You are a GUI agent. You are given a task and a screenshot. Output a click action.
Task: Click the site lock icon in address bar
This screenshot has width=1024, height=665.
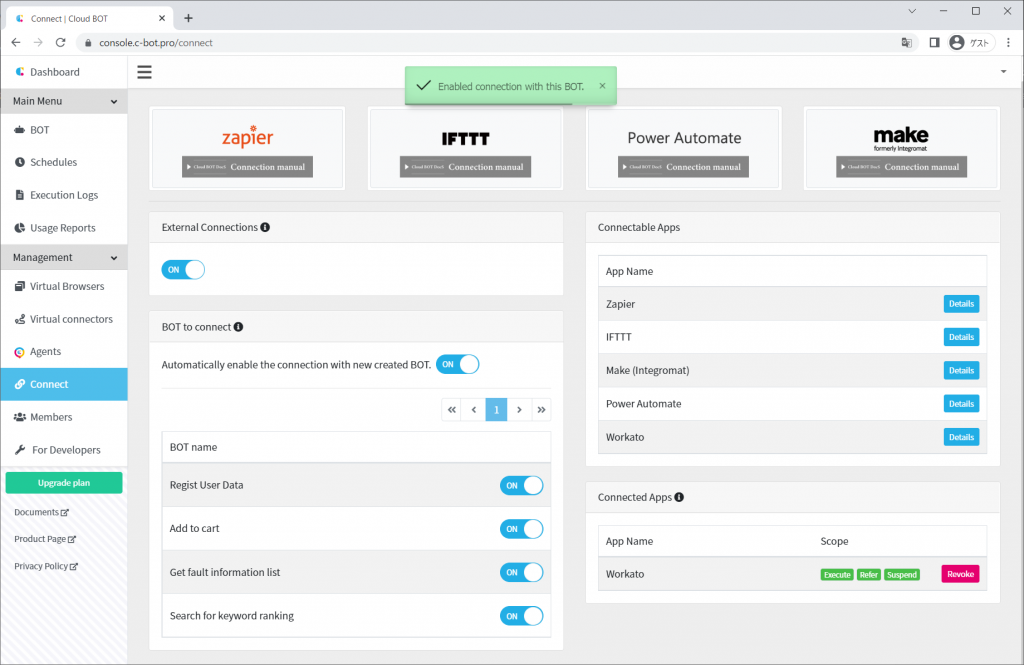click(x=88, y=42)
